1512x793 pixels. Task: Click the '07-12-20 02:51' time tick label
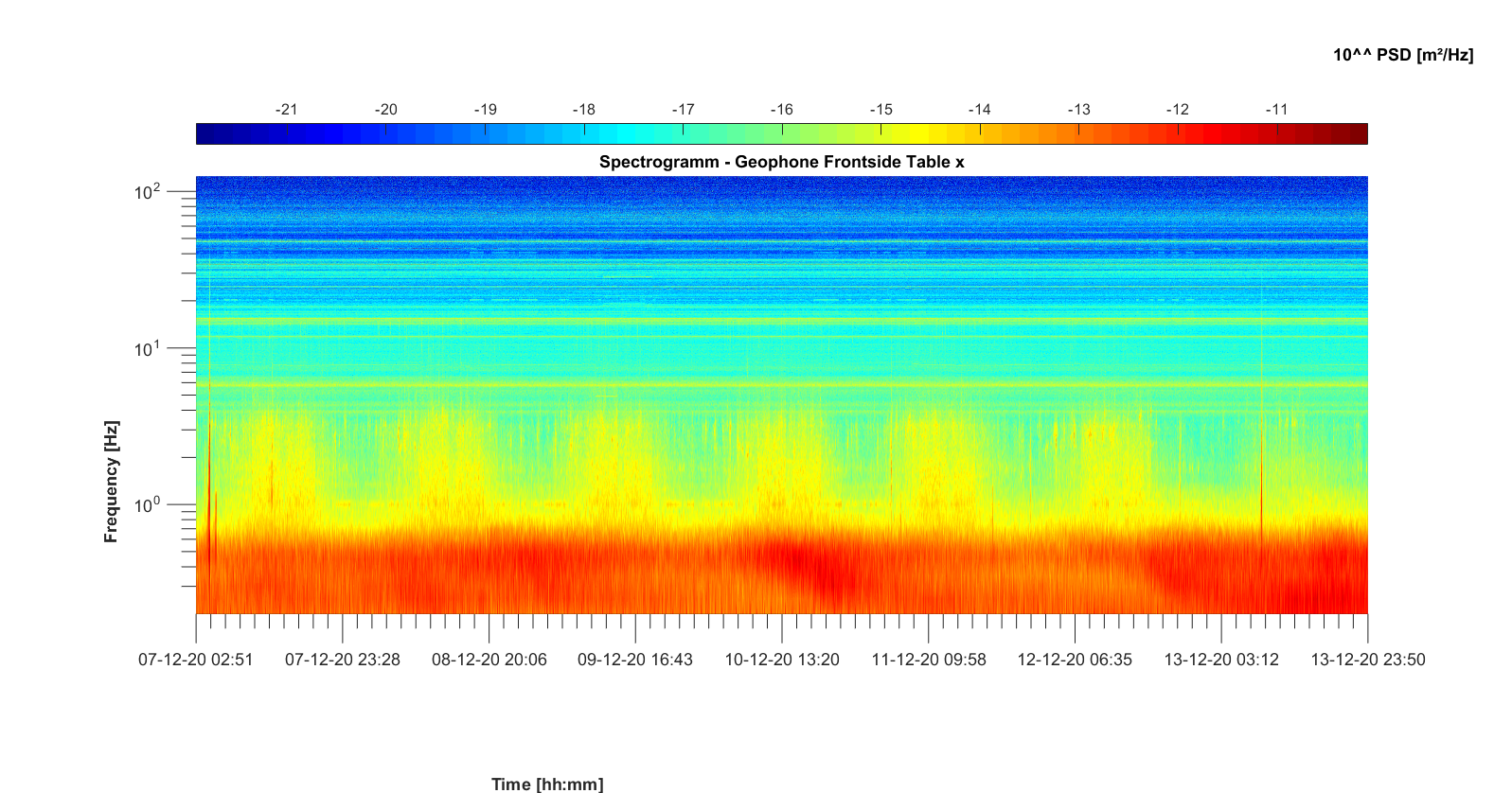196,660
